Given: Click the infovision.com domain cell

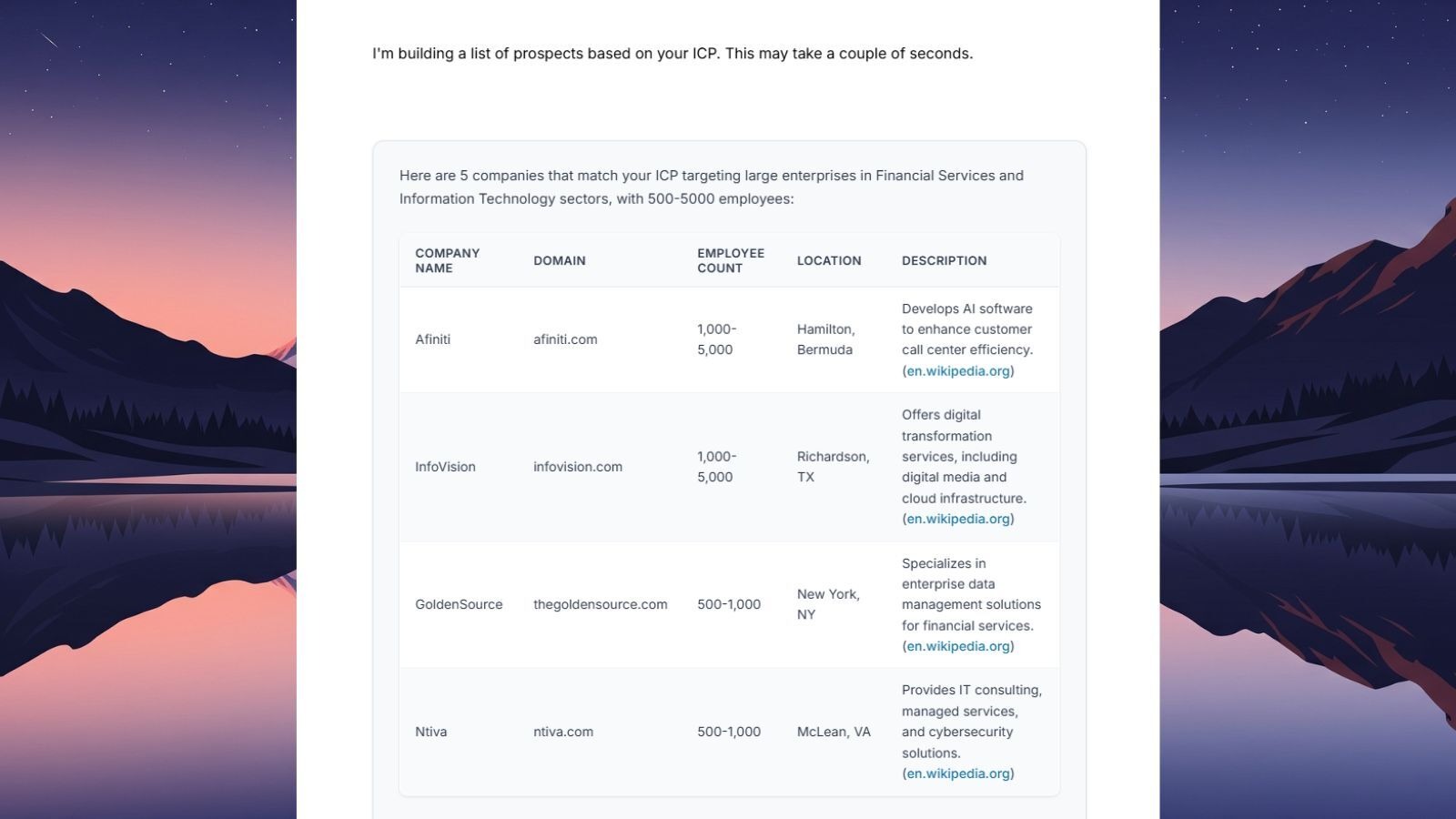Looking at the screenshot, I should point(577,467).
